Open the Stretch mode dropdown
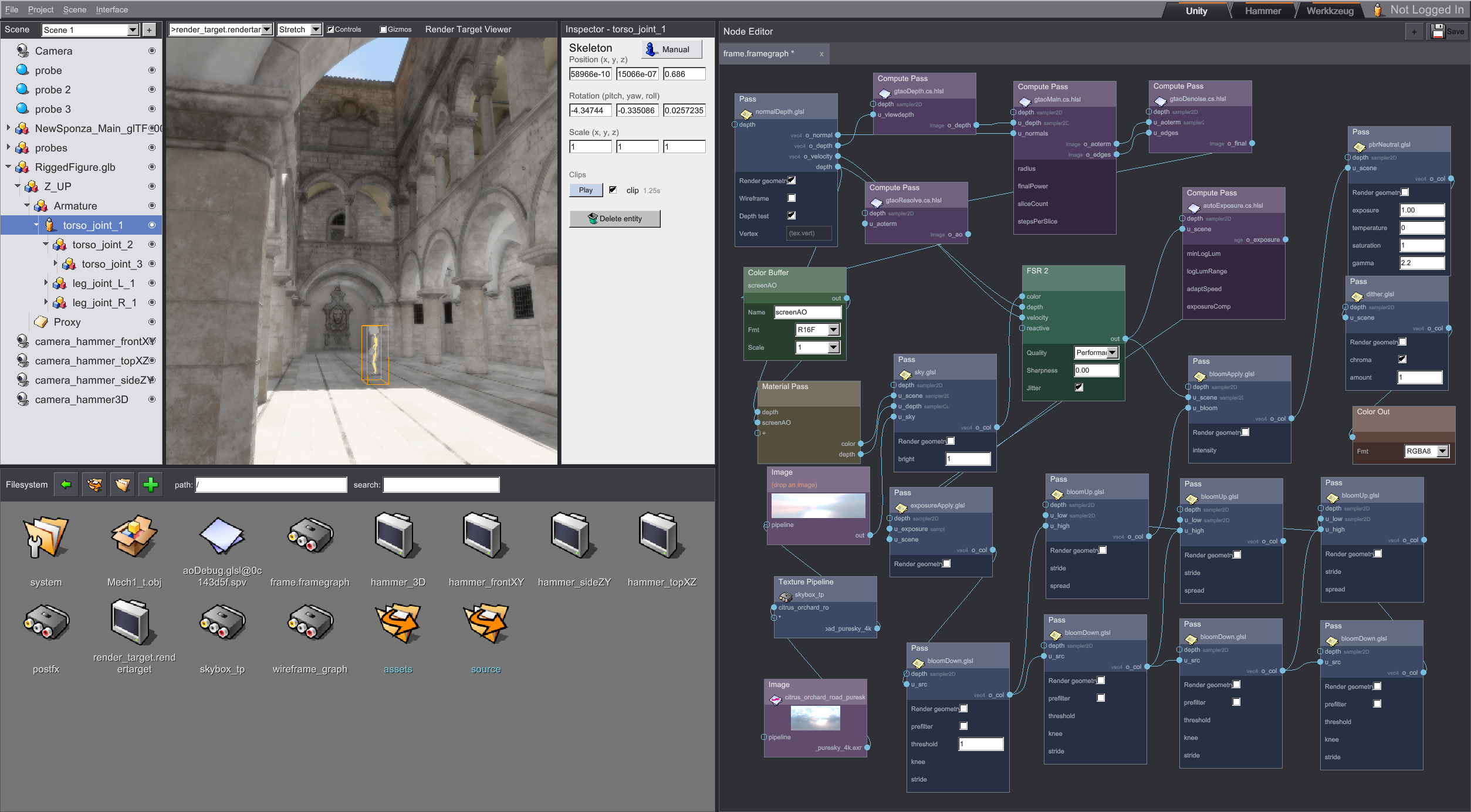The image size is (1471, 812). 299,29
